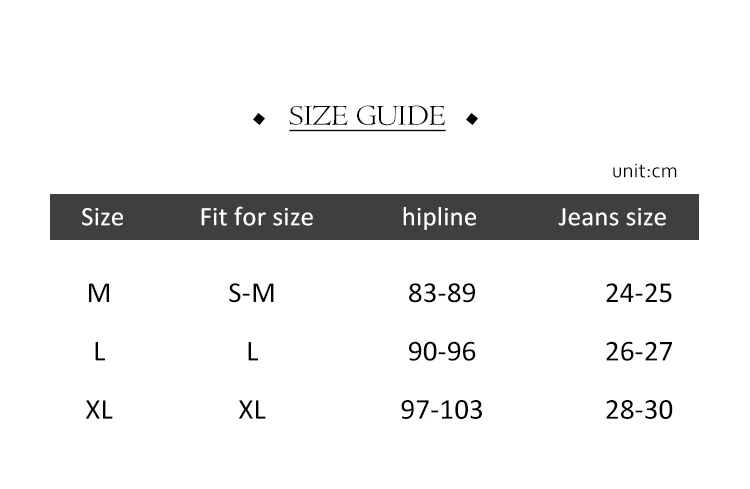
Task: Select the Fit for size column header
Action: click(x=257, y=217)
